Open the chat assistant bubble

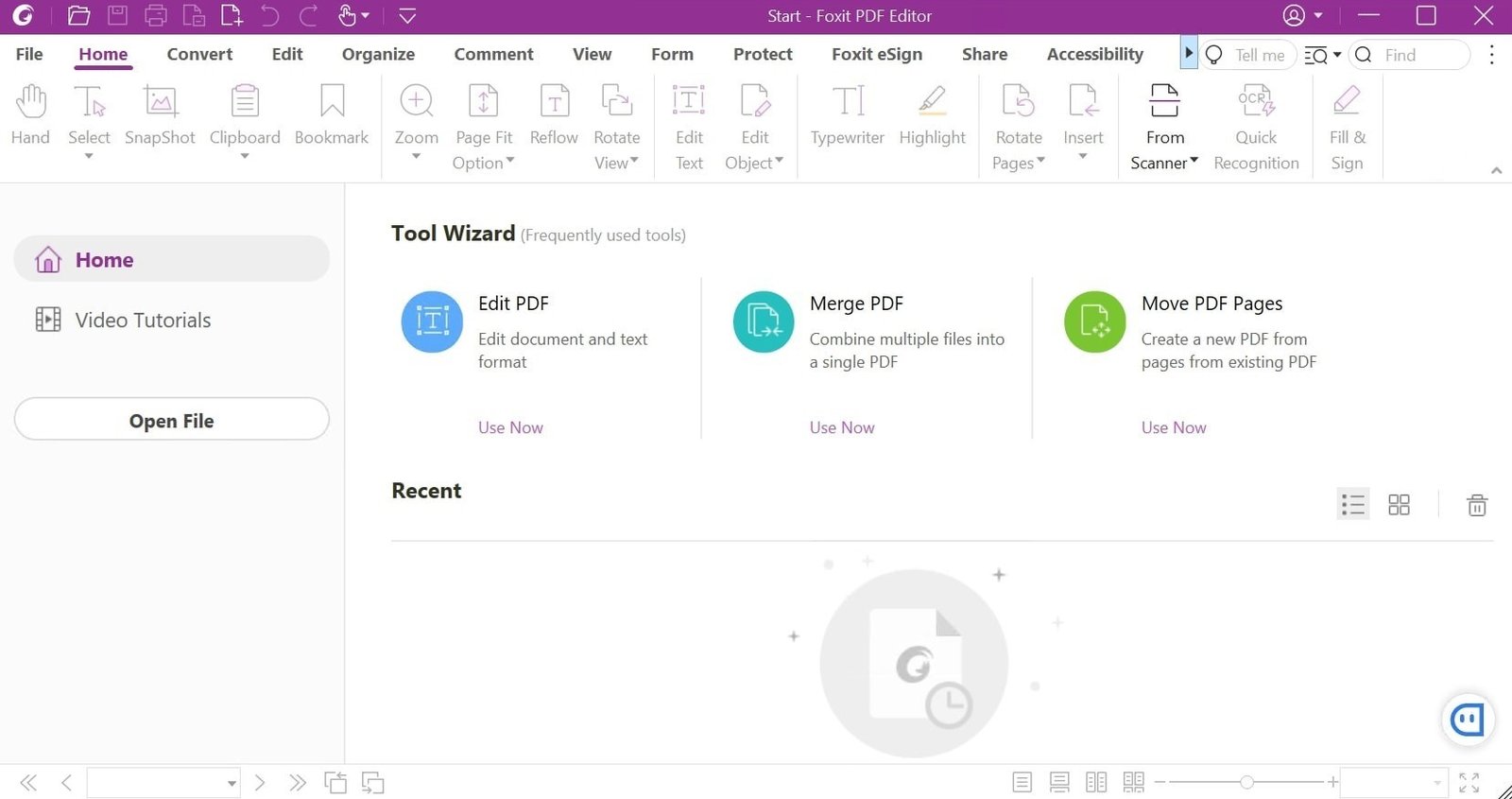(x=1468, y=720)
